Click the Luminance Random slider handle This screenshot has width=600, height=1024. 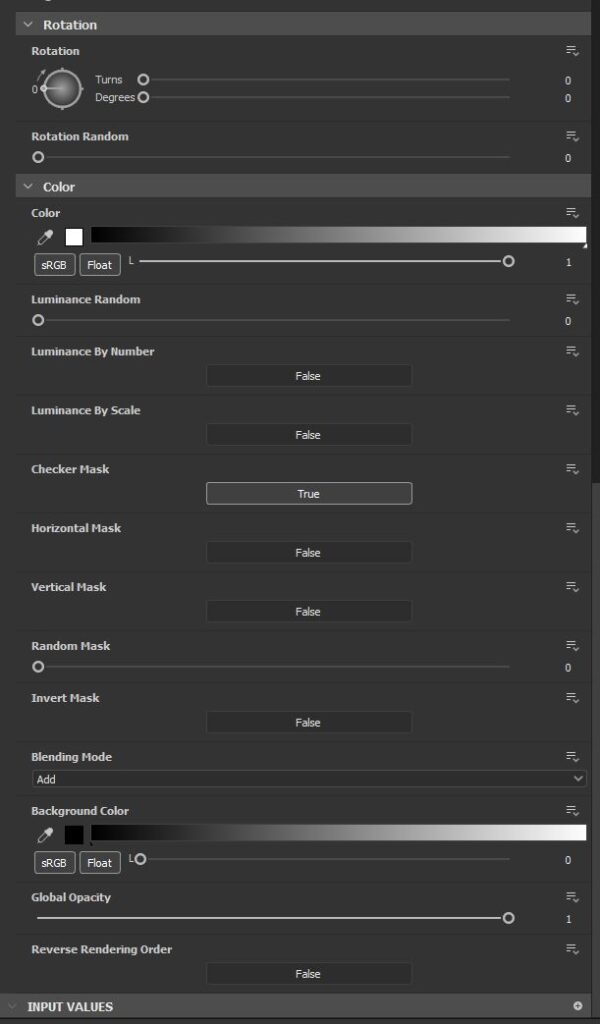click(38, 320)
